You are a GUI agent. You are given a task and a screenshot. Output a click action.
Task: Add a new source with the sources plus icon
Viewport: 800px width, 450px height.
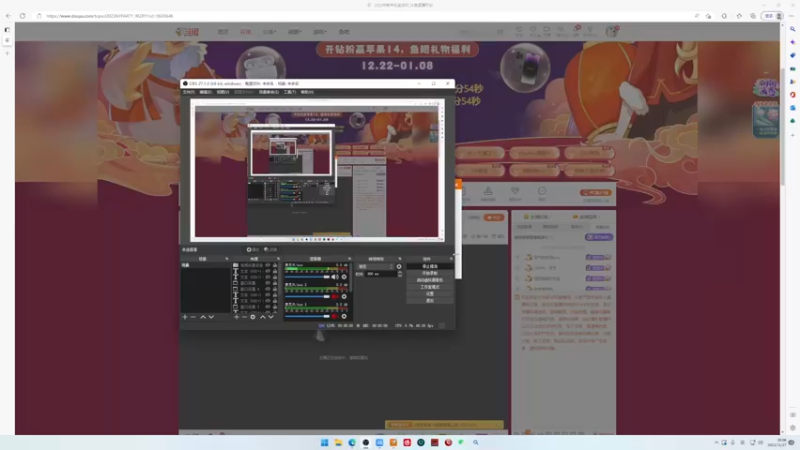236,317
